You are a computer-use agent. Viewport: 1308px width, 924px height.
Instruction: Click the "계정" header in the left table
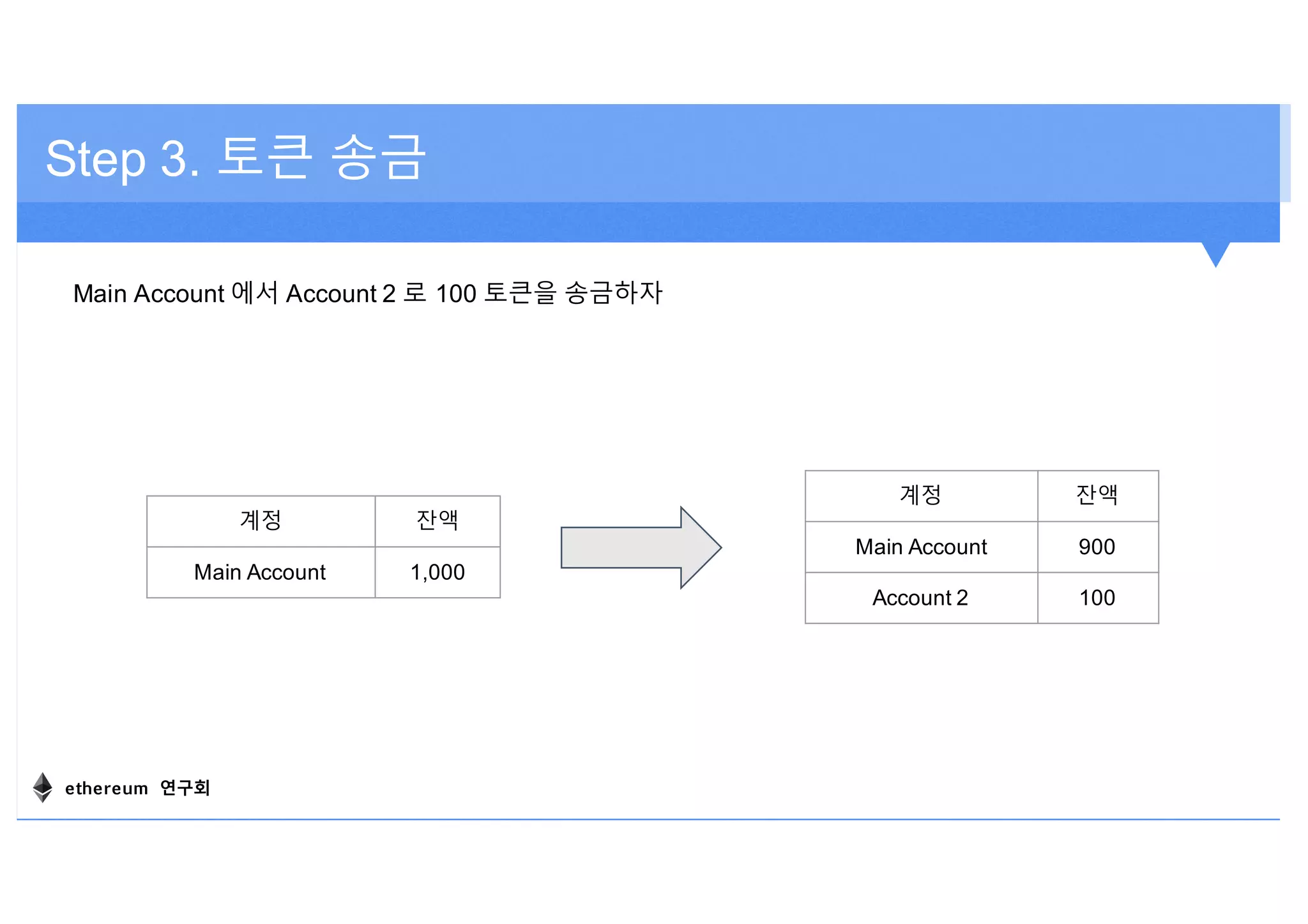coord(261,521)
